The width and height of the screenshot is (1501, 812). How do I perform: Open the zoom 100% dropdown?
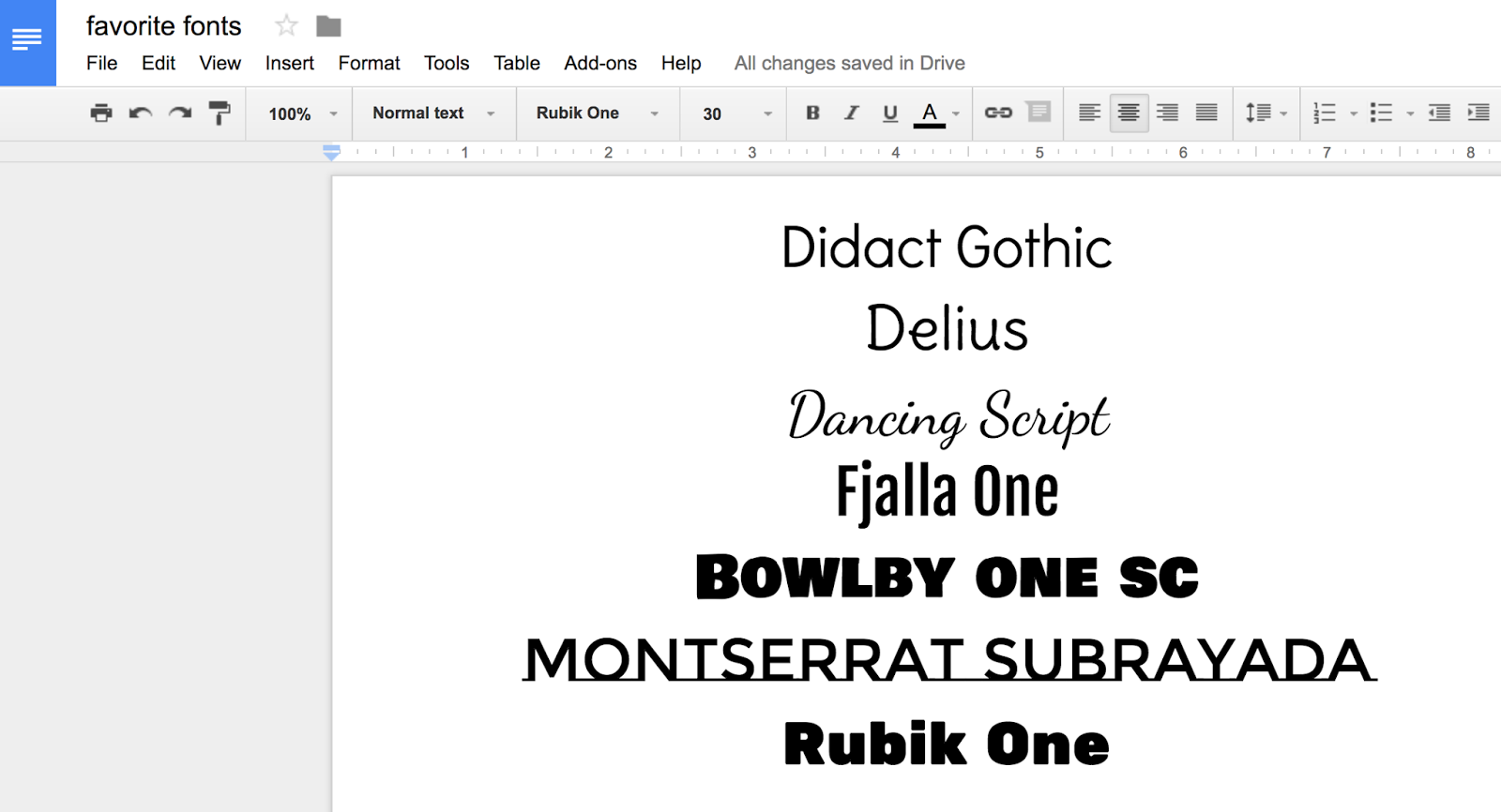(302, 113)
